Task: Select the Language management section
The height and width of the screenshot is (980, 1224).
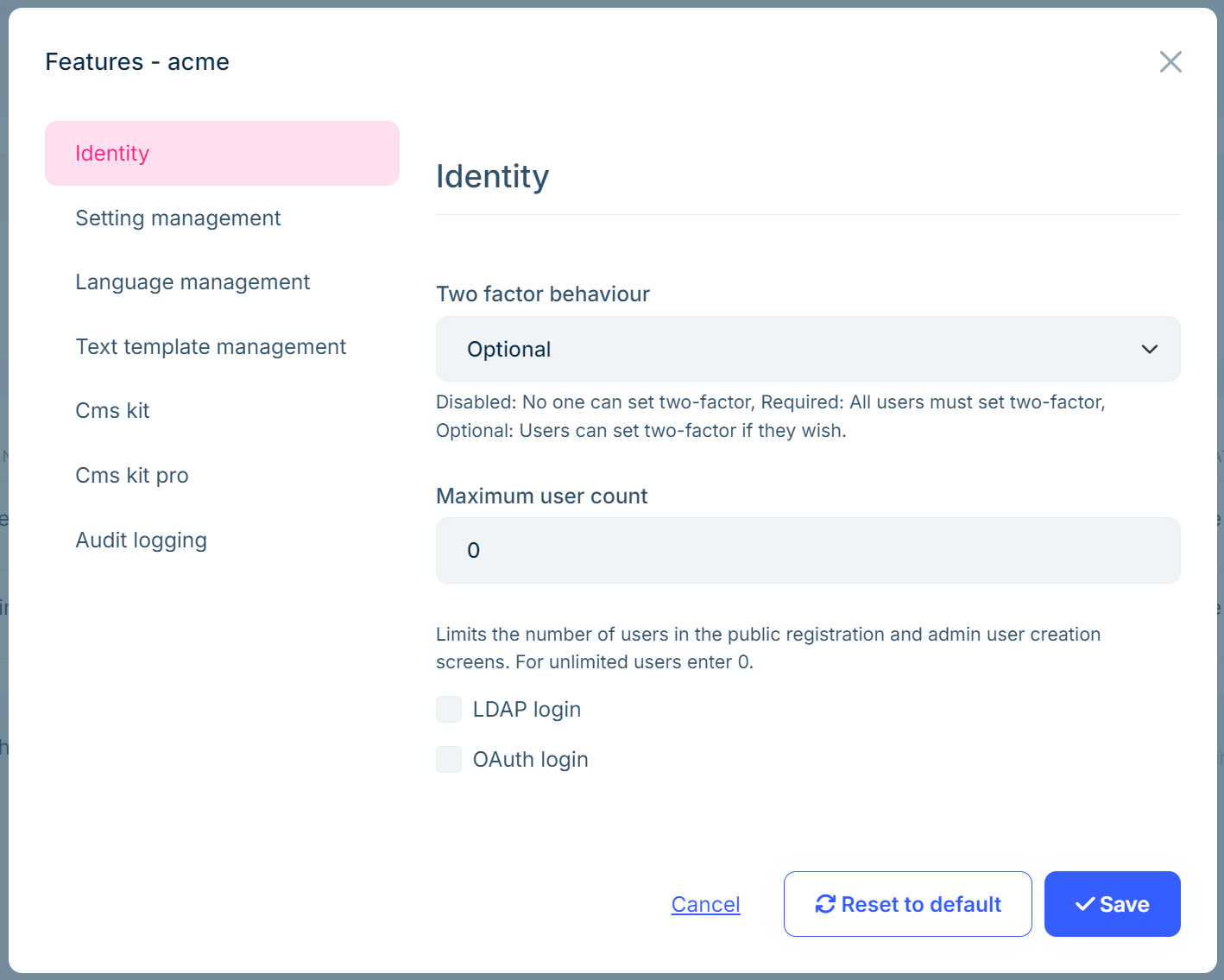Action: pyautogui.click(x=192, y=281)
